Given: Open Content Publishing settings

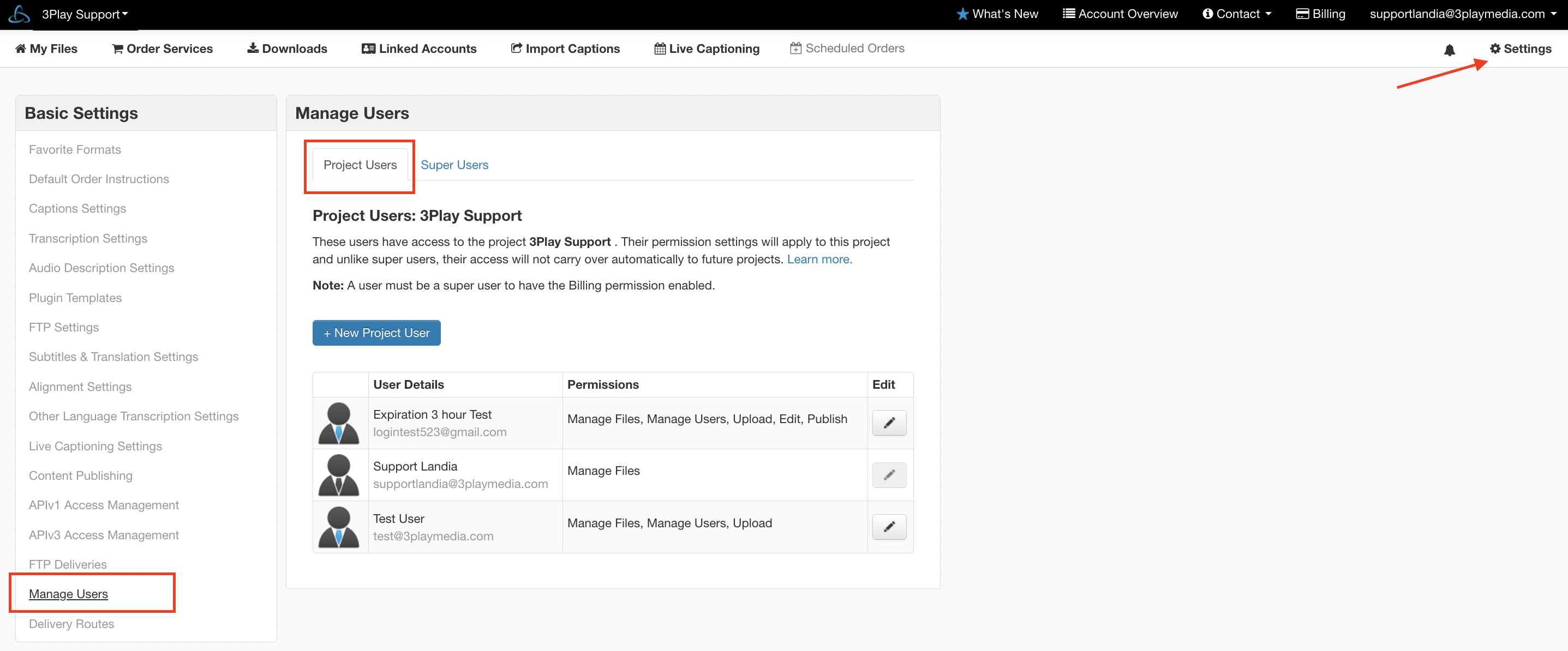Looking at the screenshot, I should 80,476.
